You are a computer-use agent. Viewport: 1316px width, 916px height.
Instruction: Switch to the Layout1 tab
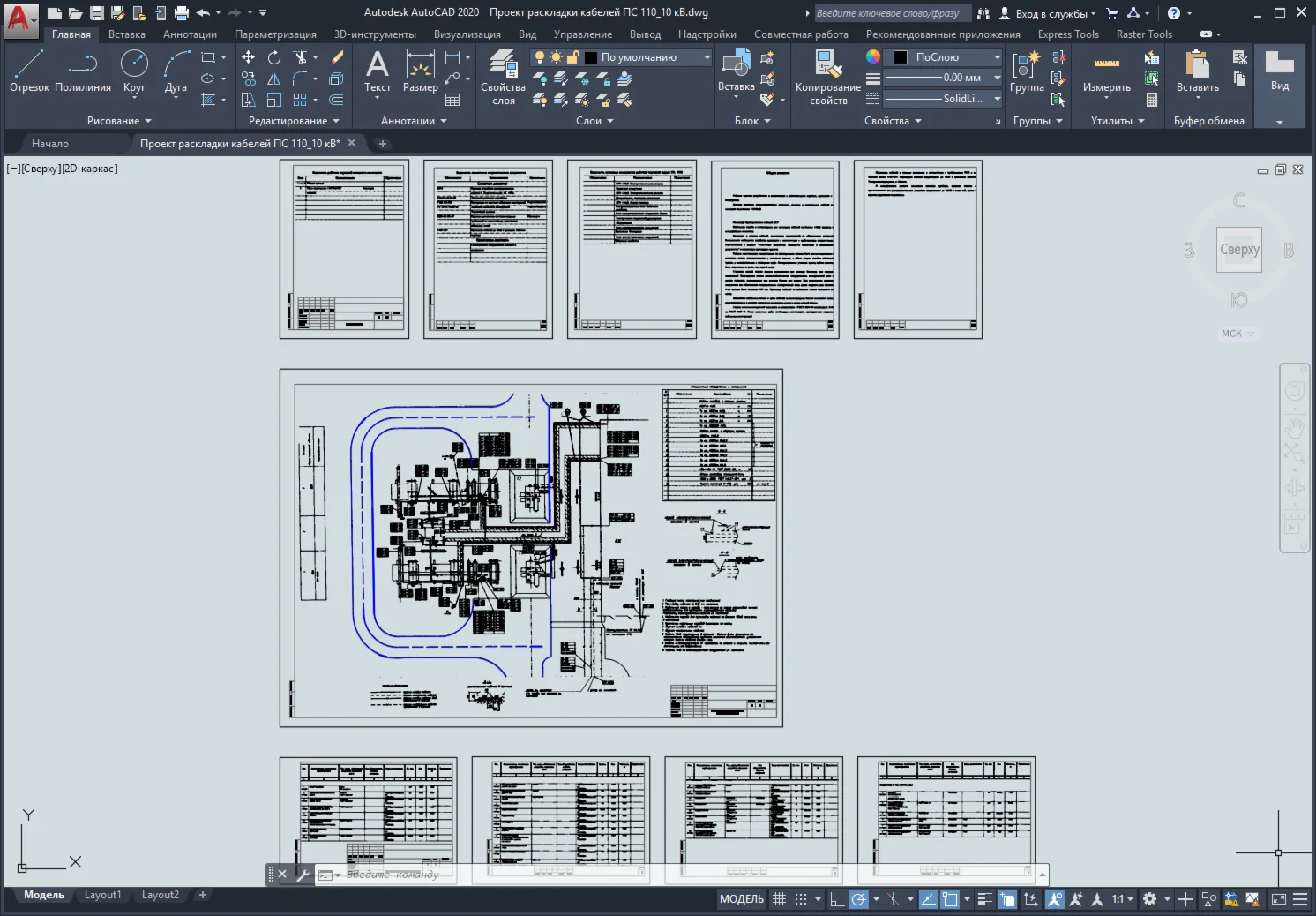(x=102, y=895)
